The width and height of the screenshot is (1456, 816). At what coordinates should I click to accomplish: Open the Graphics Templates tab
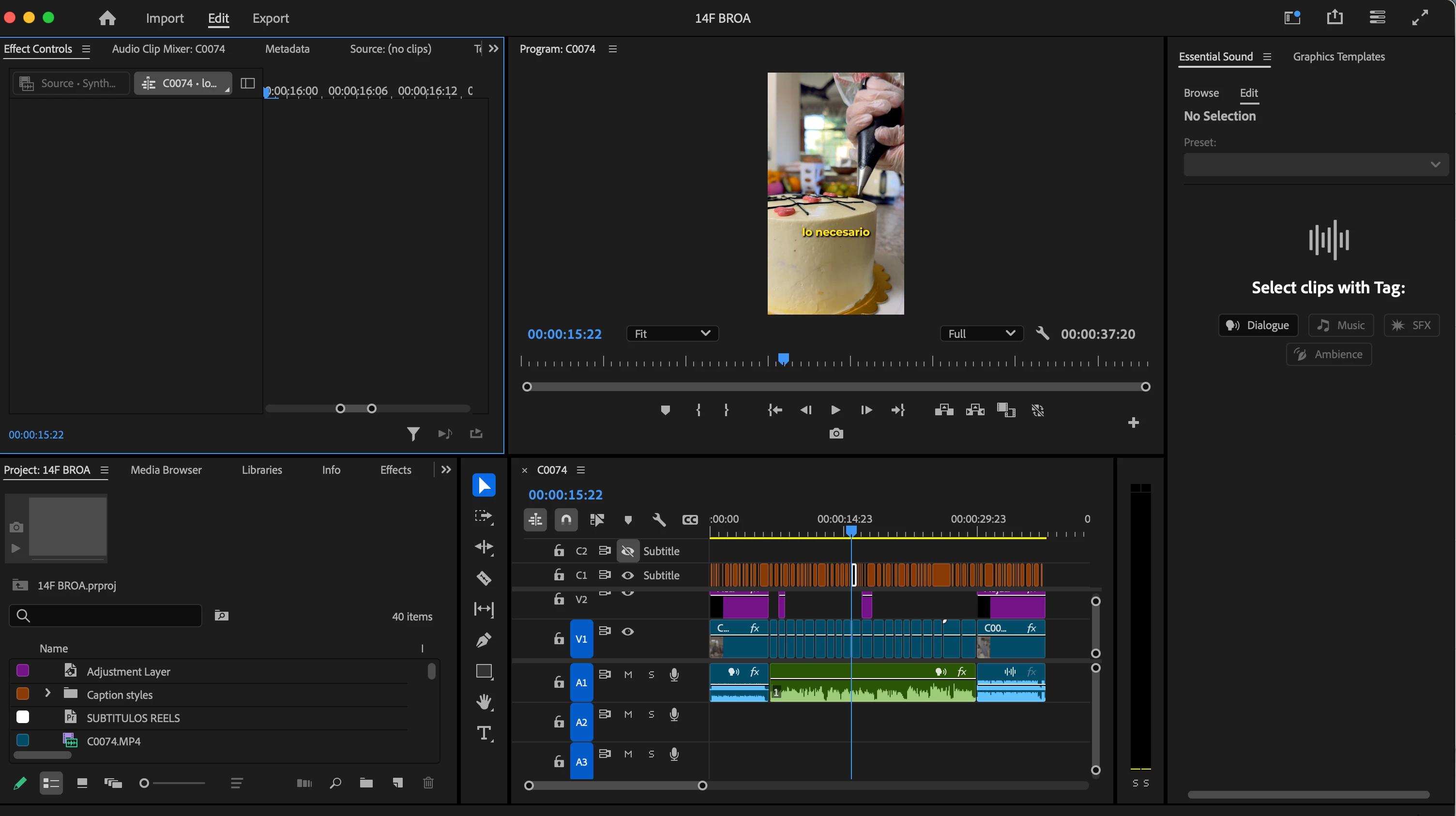pos(1338,57)
